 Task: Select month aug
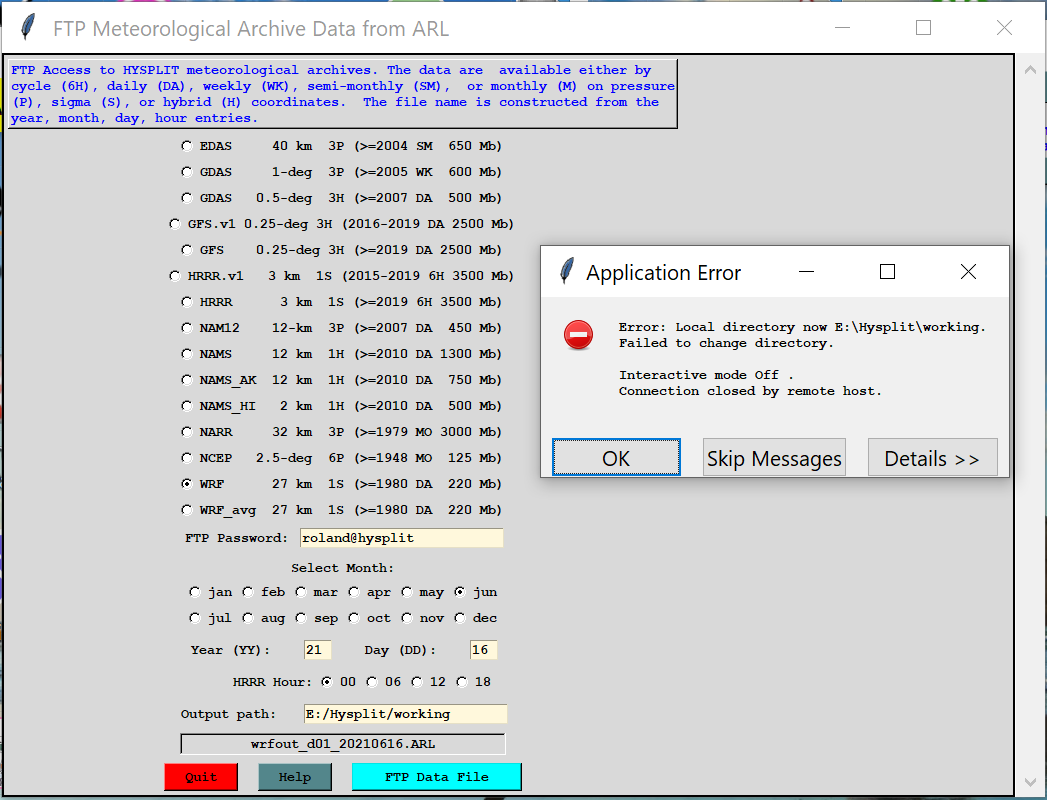point(248,618)
